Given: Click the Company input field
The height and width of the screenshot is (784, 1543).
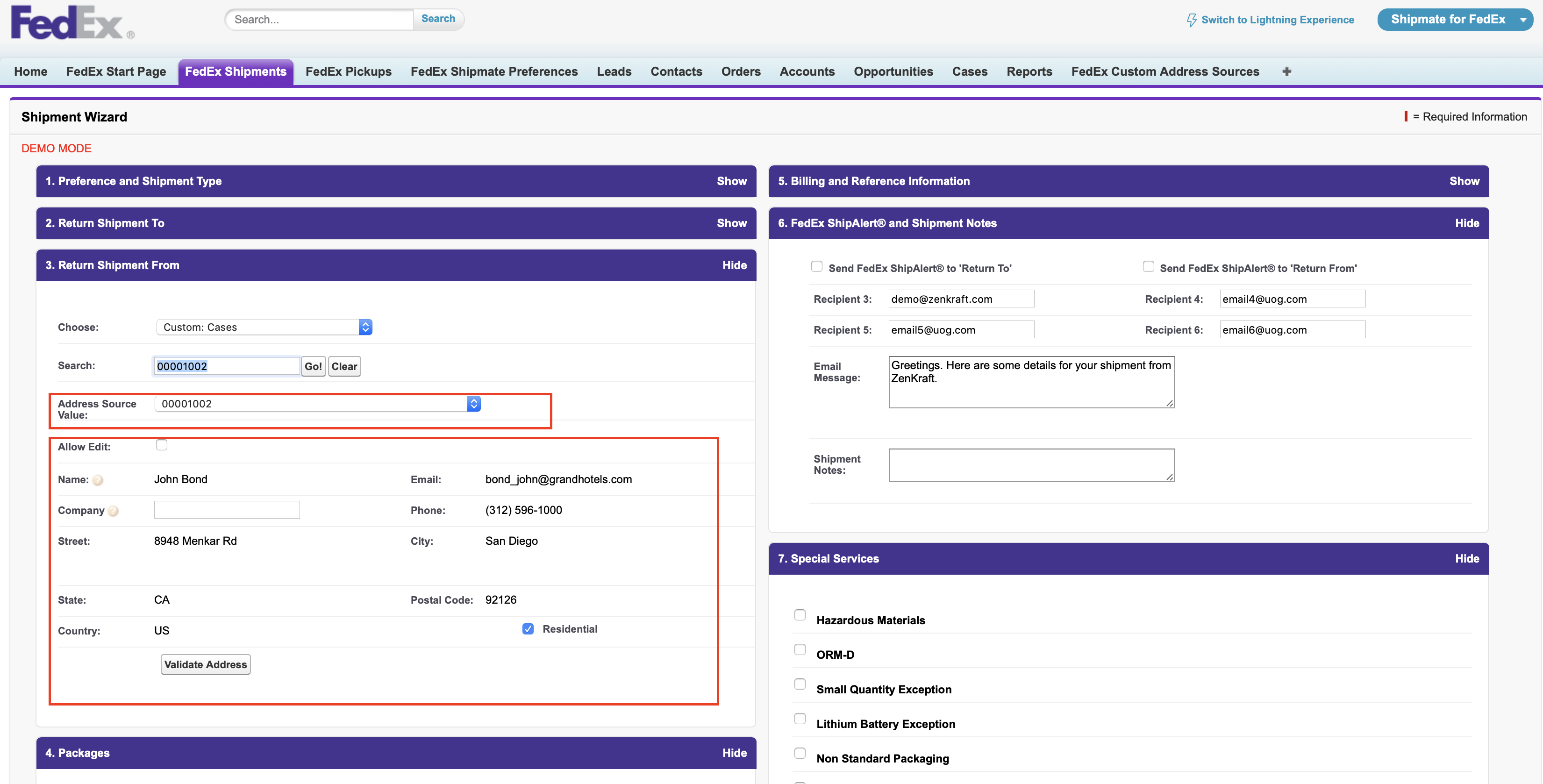Looking at the screenshot, I should coord(227,510).
